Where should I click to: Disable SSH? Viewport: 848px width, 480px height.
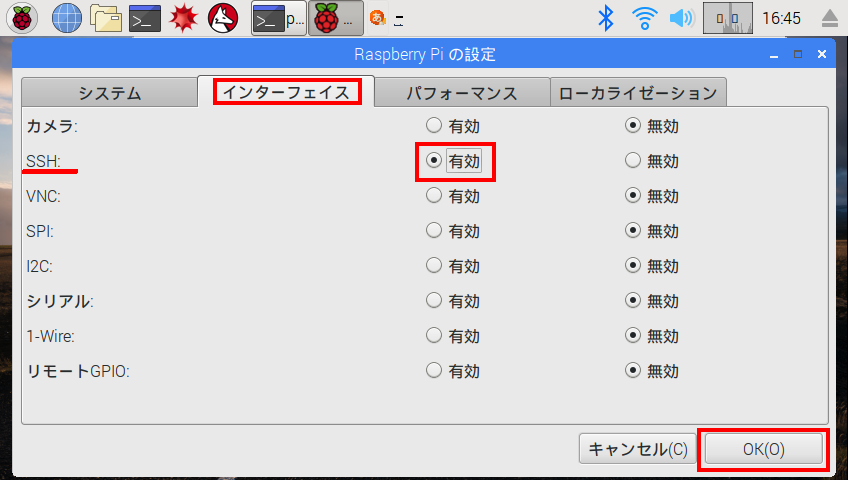pyautogui.click(x=652, y=161)
